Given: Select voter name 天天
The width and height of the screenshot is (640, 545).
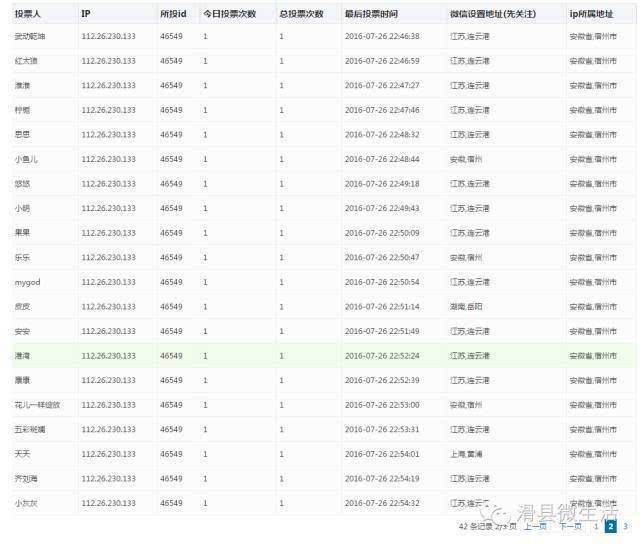Looking at the screenshot, I should coord(22,454).
